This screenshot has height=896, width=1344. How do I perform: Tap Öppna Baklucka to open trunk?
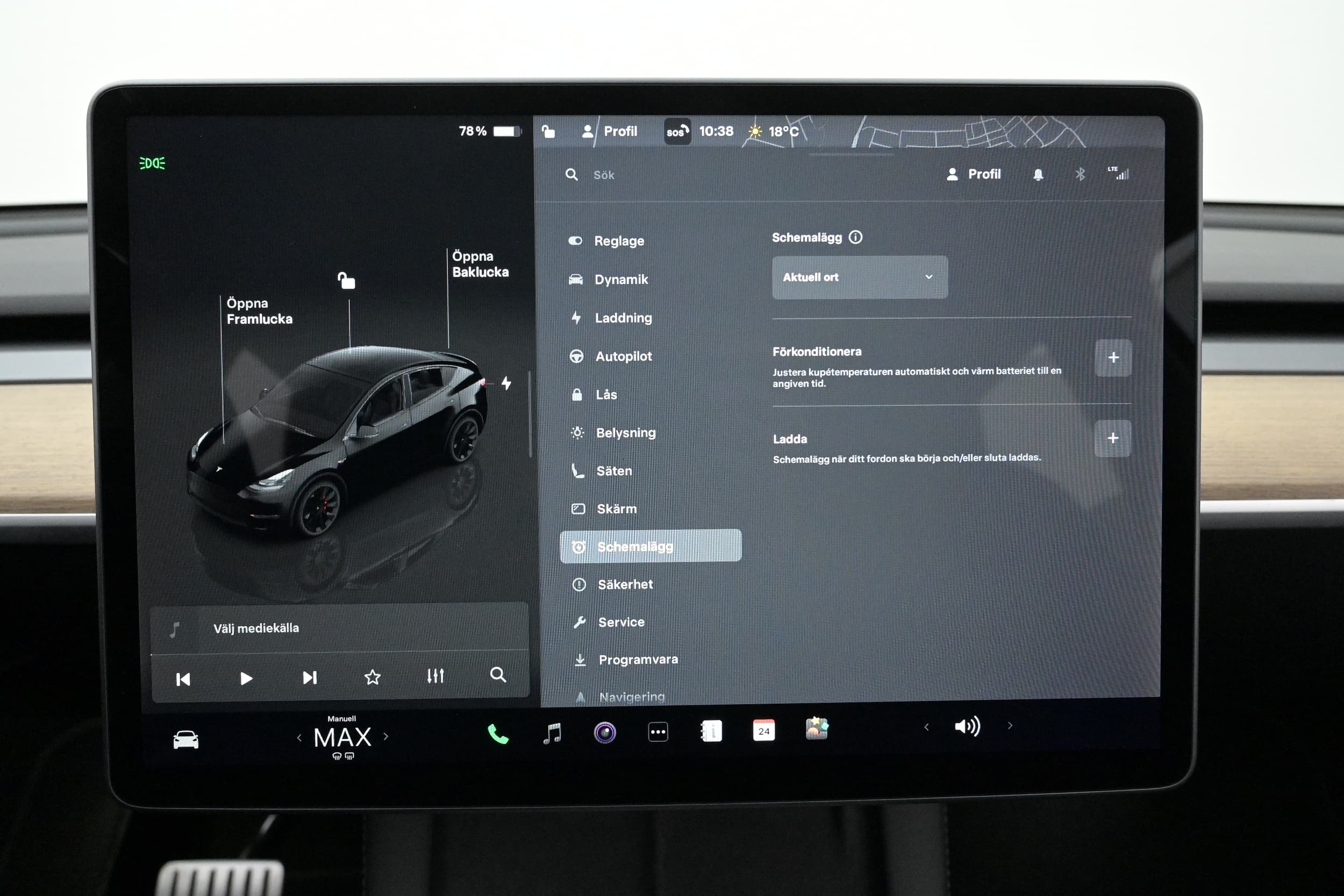coord(480,264)
